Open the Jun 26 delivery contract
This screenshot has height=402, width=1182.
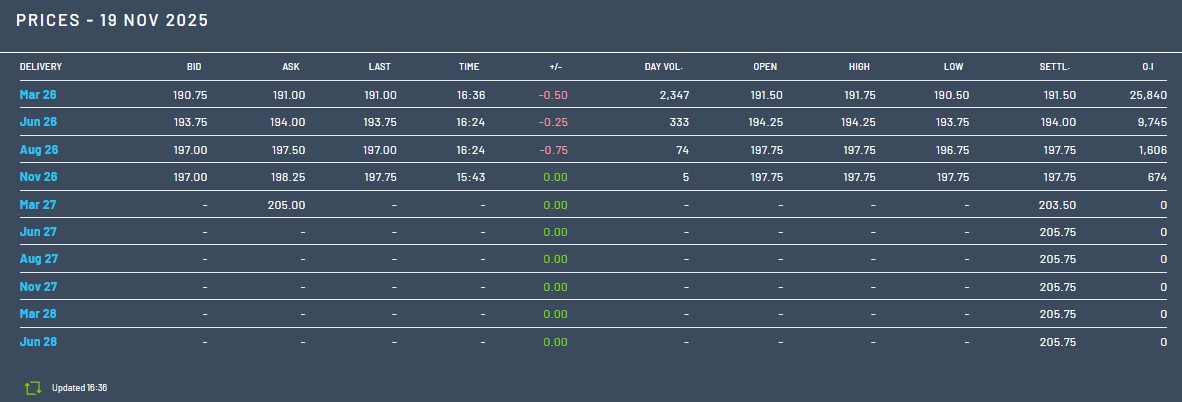[x=39, y=122]
